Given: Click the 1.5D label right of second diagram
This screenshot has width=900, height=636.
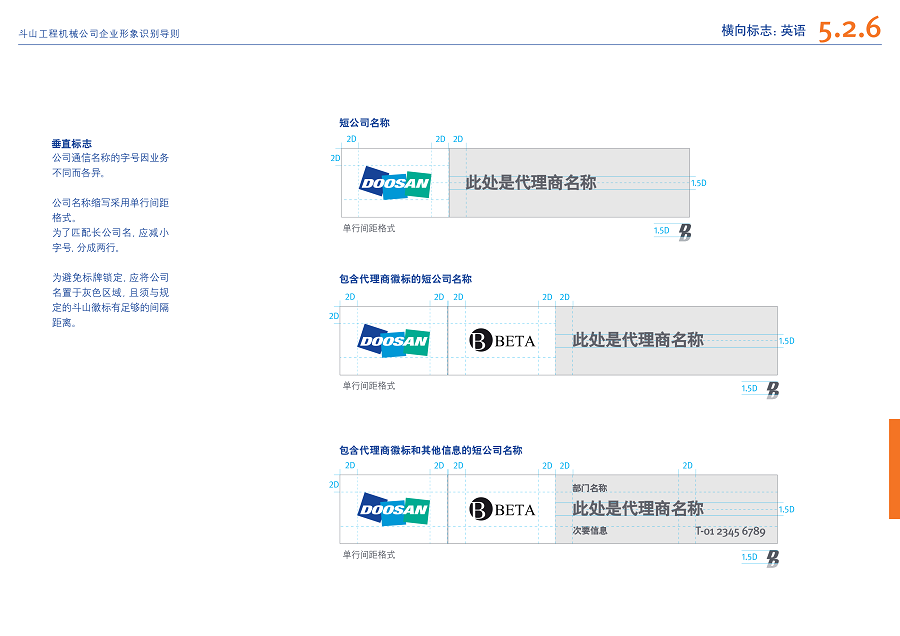Looking at the screenshot, I should 787,341.
